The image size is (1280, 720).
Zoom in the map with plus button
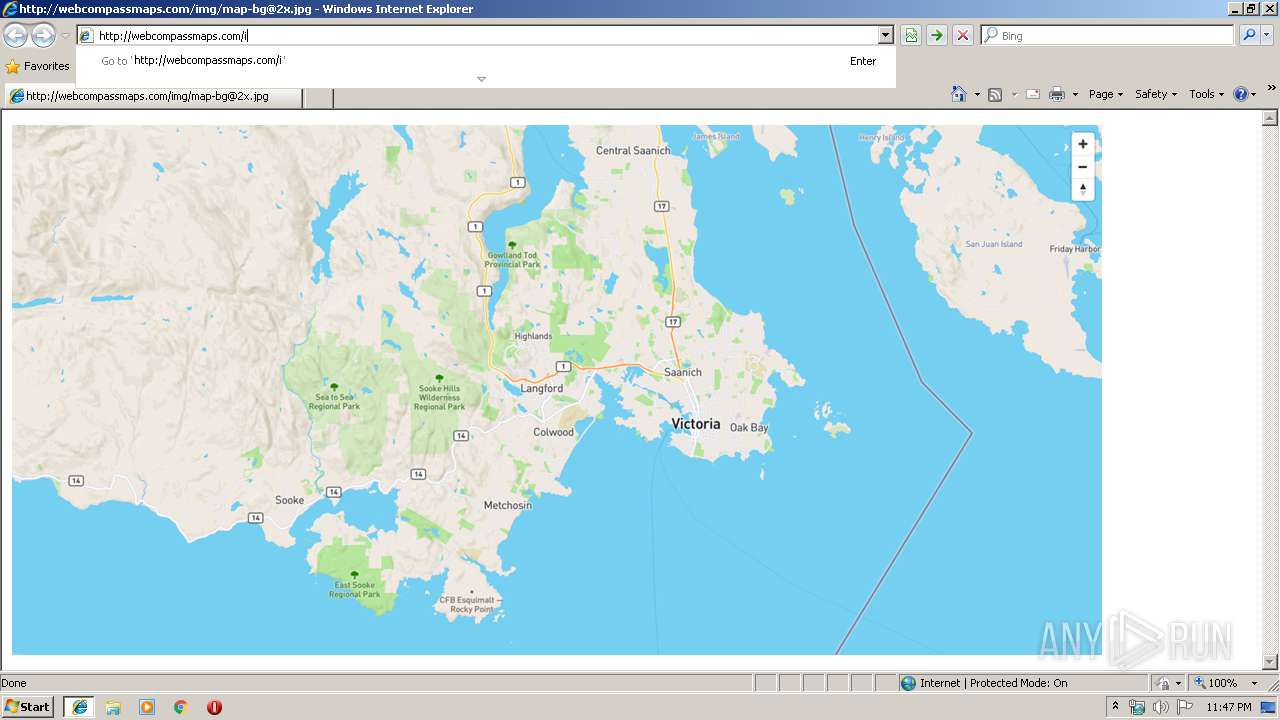1082,144
